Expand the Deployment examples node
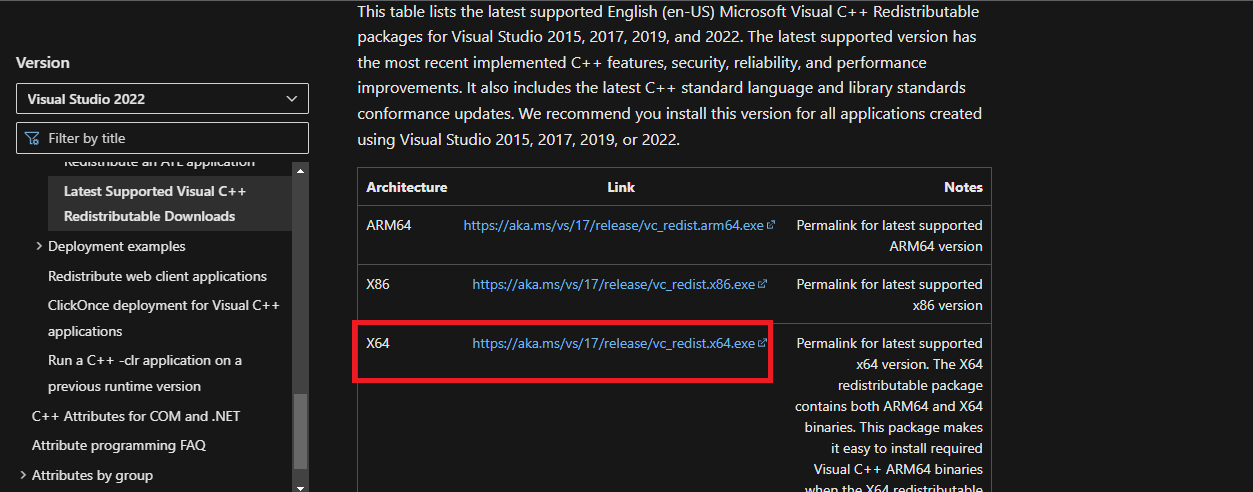Screen dimensions: 1253x492 [39, 247]
